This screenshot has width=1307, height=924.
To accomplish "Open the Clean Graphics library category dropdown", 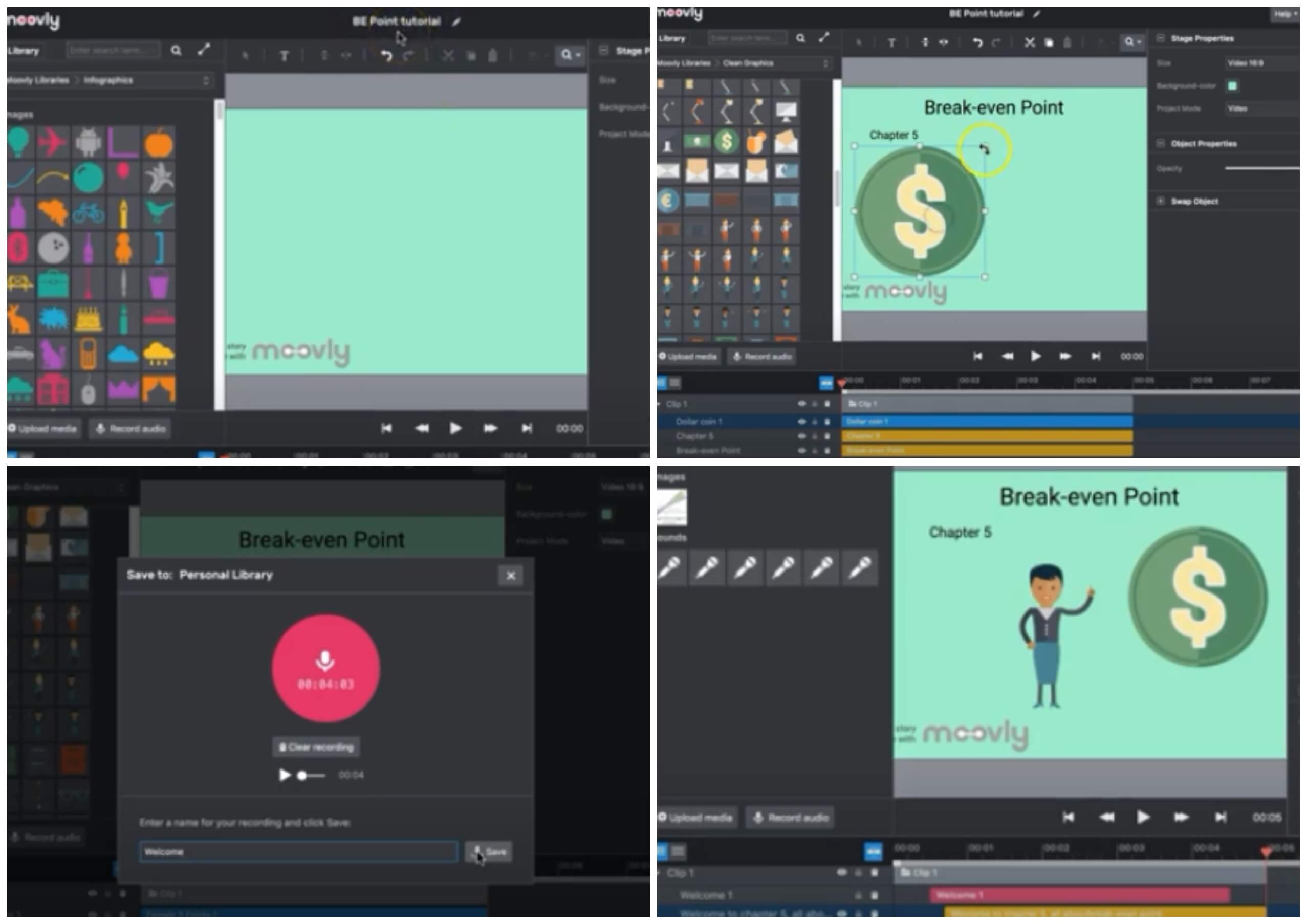I will point(825,63).
